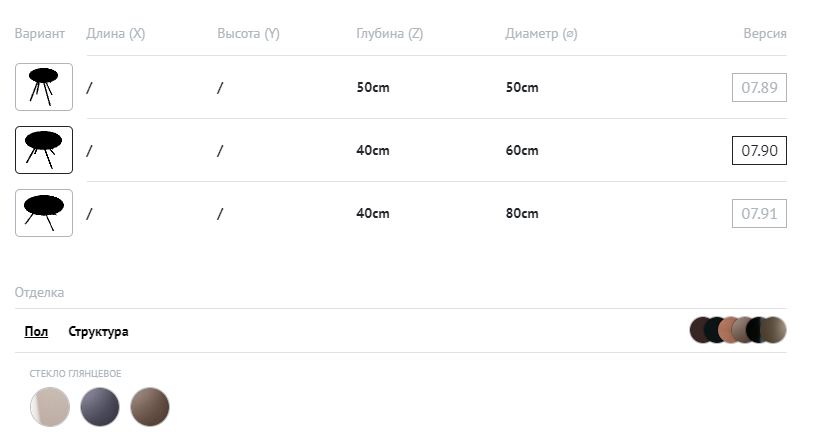
Task: Click the Отделка section heading
Action: point(40,293)
